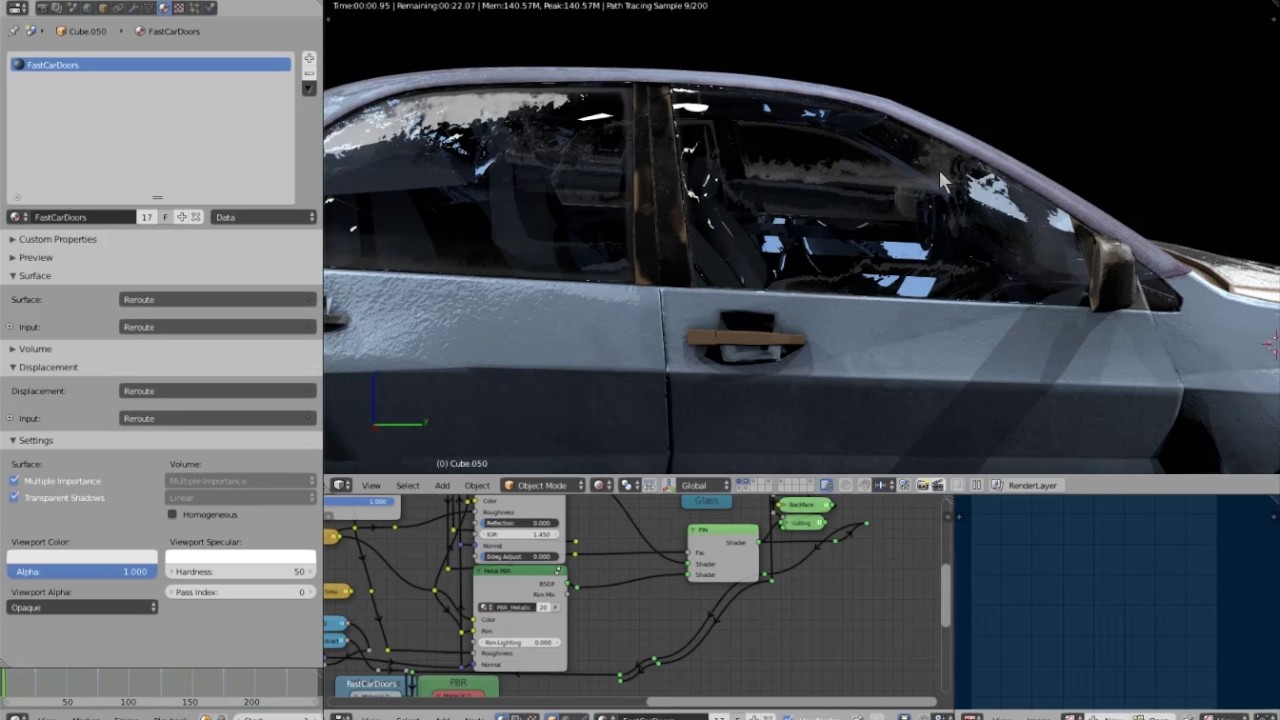
Task: Open the Surface Reroute shader selector
Action: [x=218, y=299]
